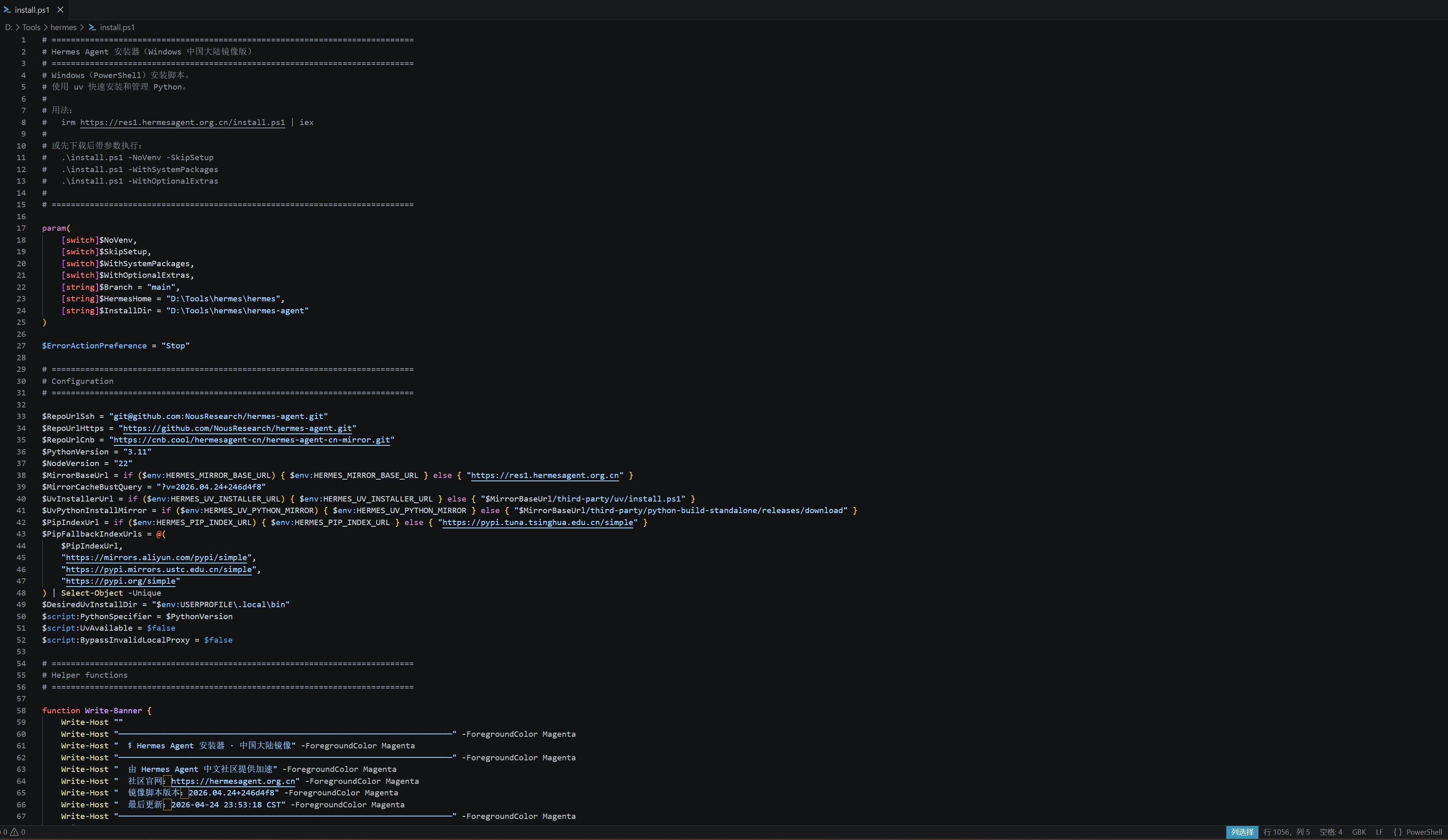Image resolution: width=1448 pixels, height=840 pixels.
Task: Open the pypi.tuna.tsinghua.edu.cn simple link
Action: (x=538, y=522)
